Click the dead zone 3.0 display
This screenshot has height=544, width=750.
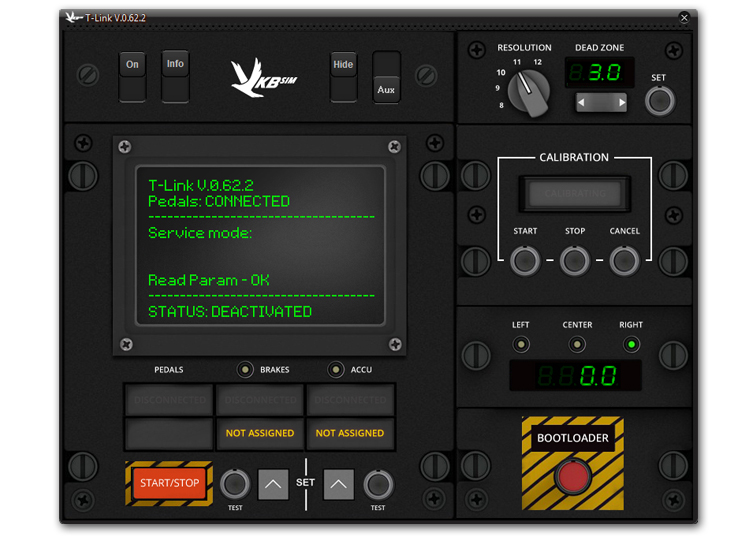pos(599,73)
